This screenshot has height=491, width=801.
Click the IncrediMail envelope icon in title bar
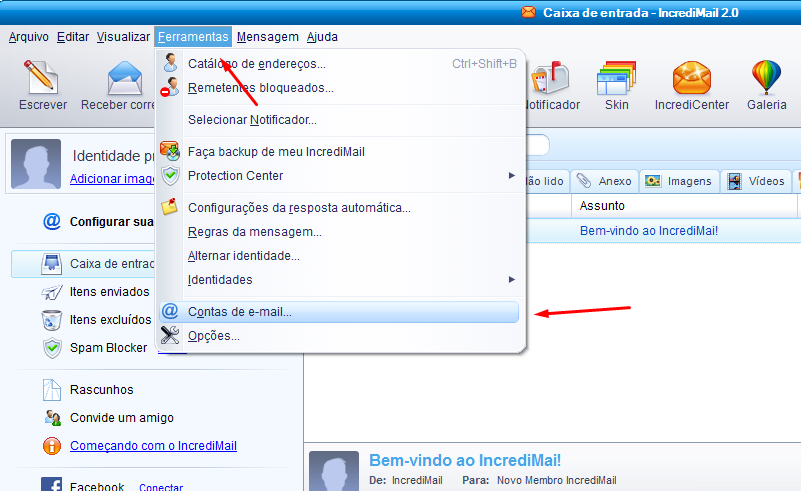[529, 12]
